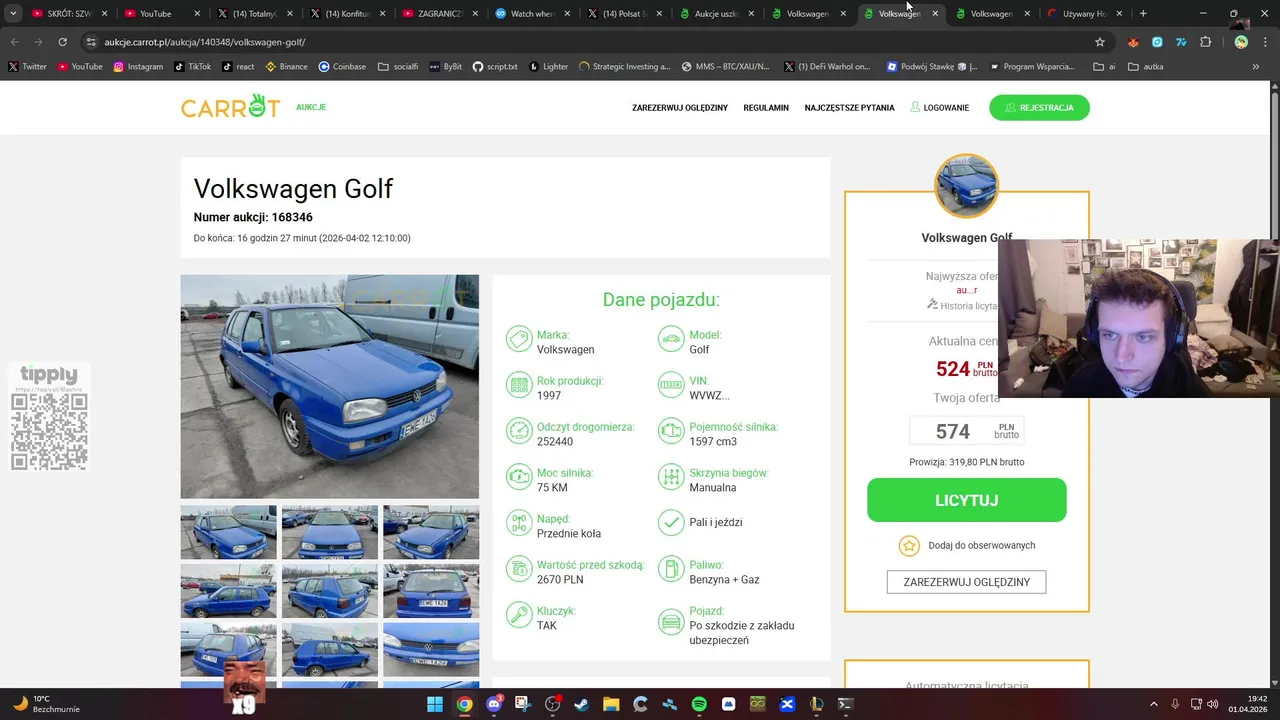Go back to the previous page
This screenshot has width=1280, height=720.
pyautogui.click(x=14, y=42)
